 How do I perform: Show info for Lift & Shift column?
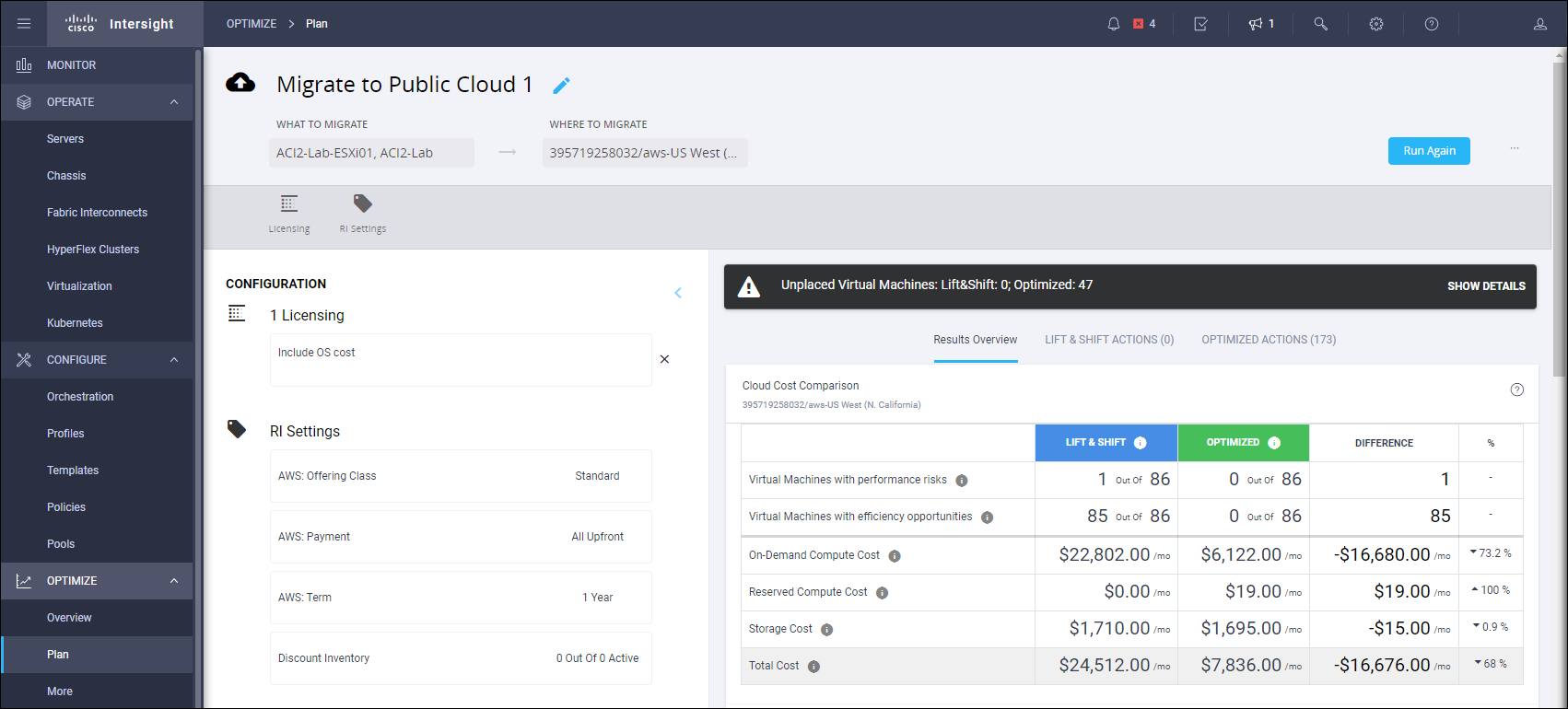(x=1141, y=443)
